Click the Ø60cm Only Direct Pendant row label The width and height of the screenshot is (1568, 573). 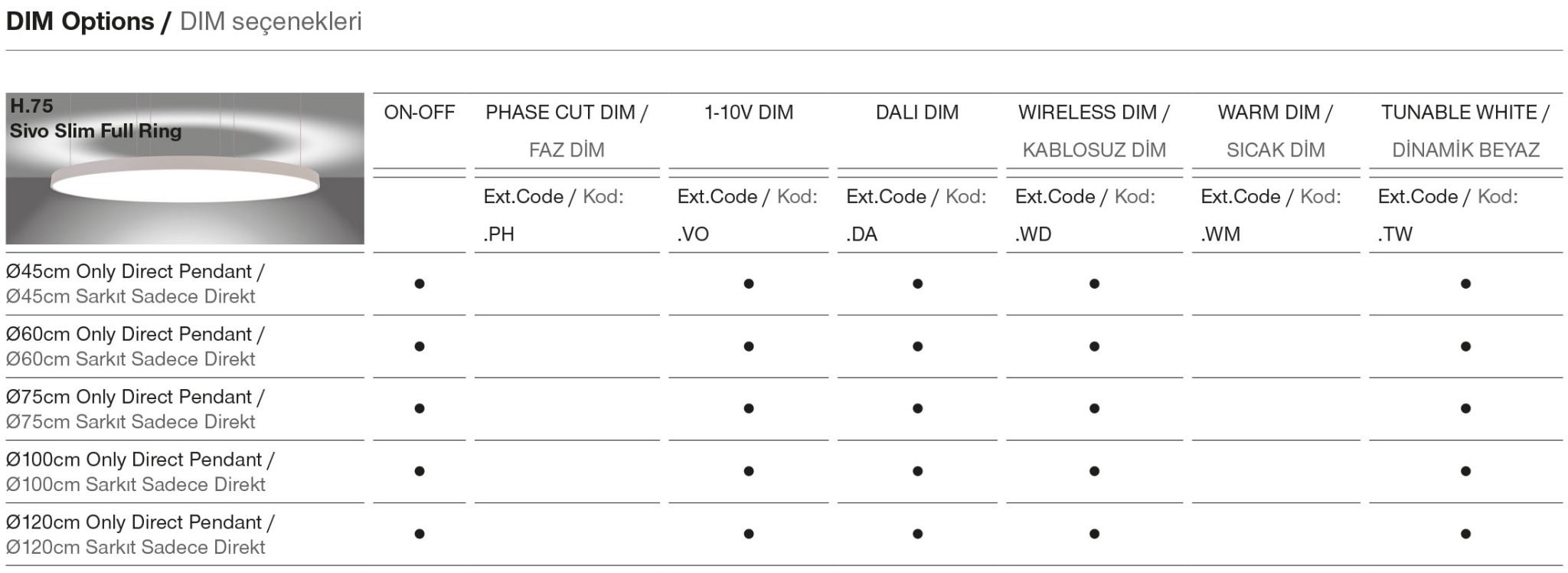tap(135, 335)
